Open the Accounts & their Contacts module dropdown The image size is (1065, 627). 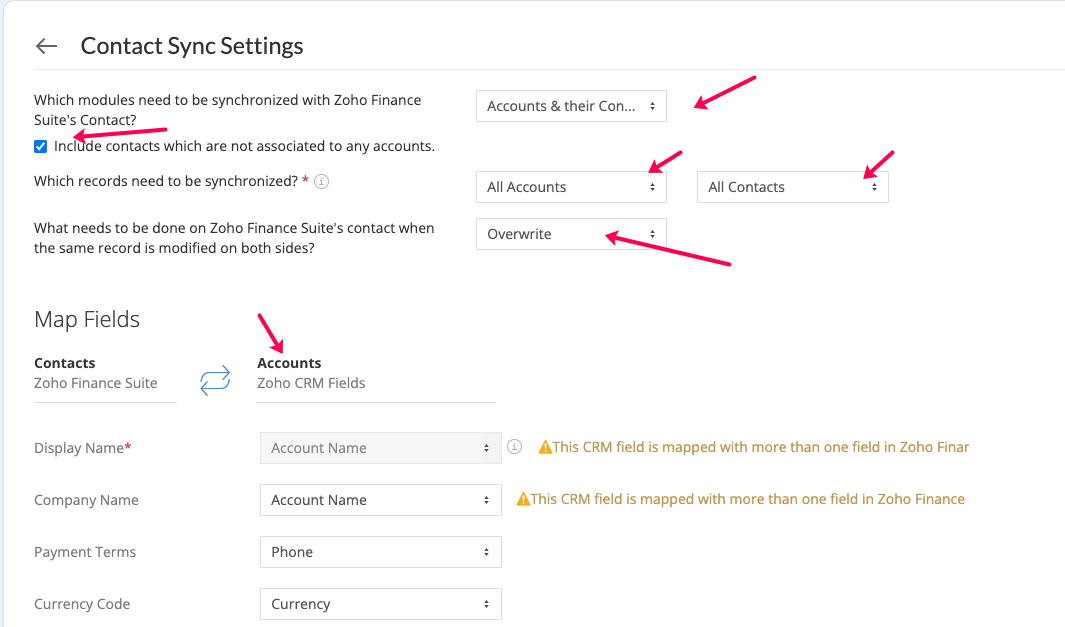tap(571, 106)
